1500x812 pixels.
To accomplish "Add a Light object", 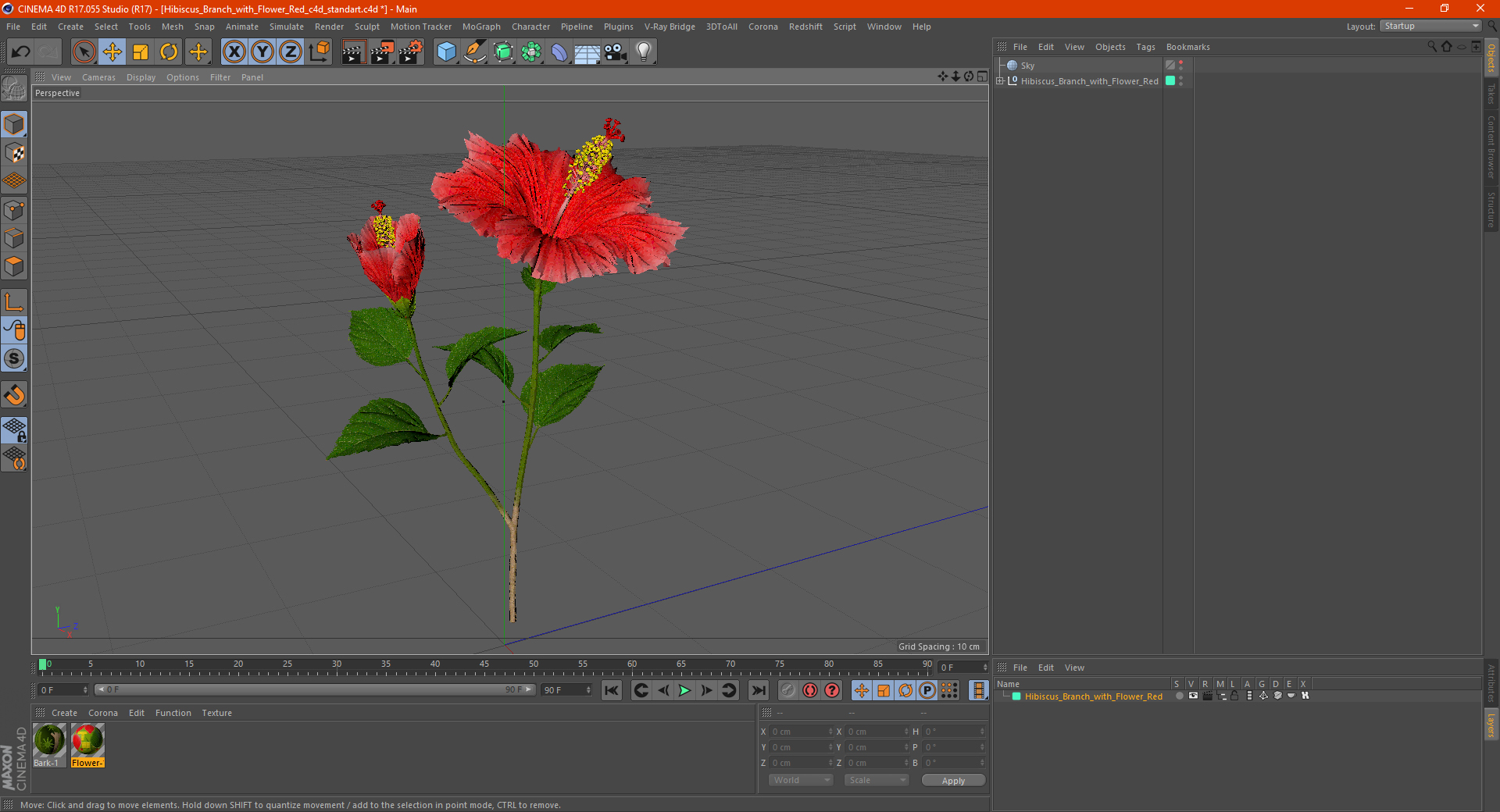I will coord(643,52).
